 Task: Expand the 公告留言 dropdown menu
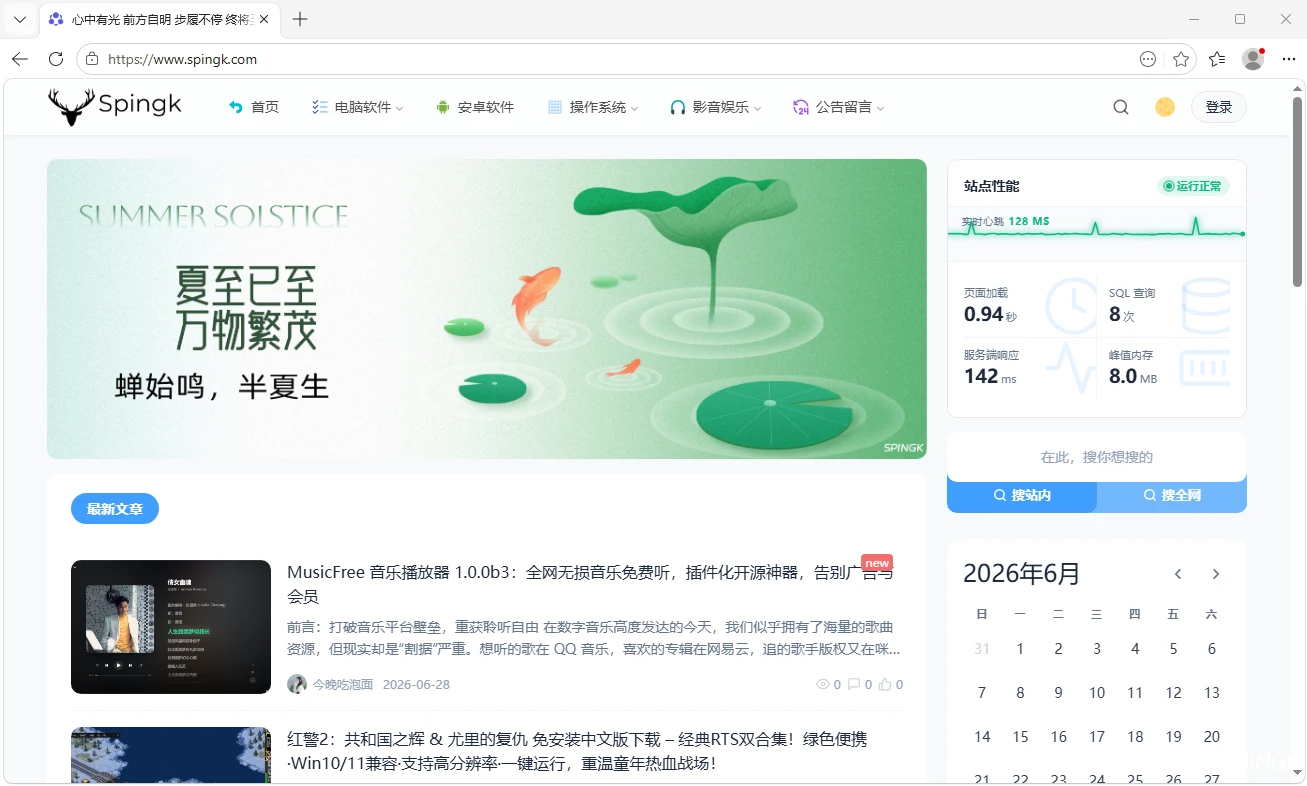(839, 107)
